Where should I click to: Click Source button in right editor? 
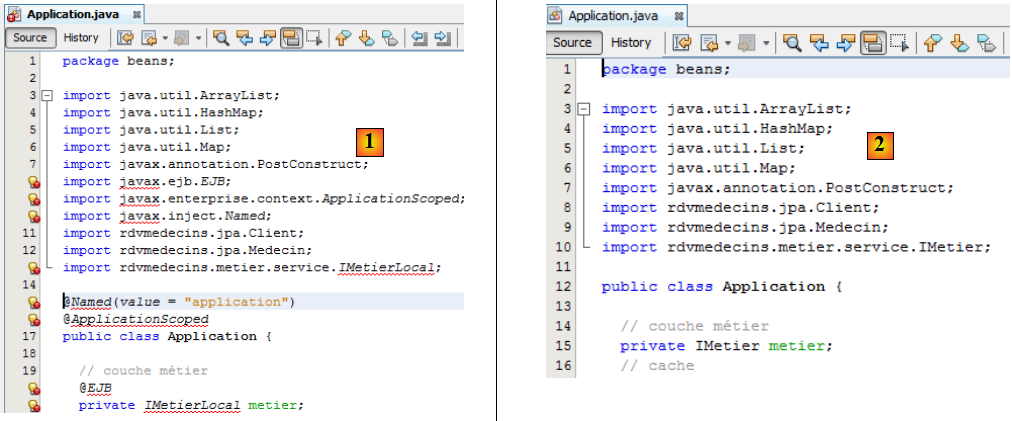pos(573,42)
